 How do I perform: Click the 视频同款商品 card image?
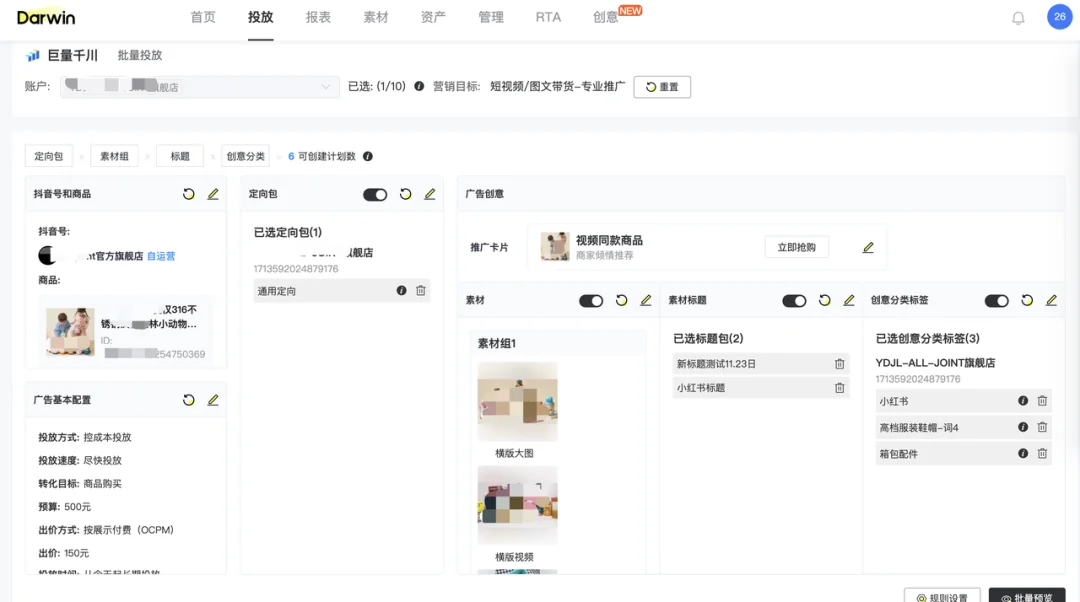pos(555,247)
